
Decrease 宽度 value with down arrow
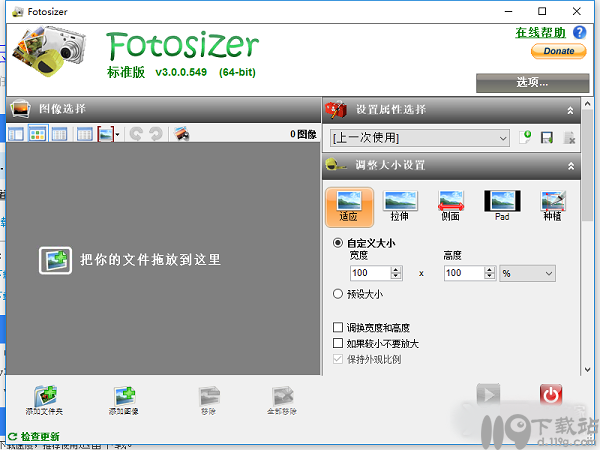396,276
